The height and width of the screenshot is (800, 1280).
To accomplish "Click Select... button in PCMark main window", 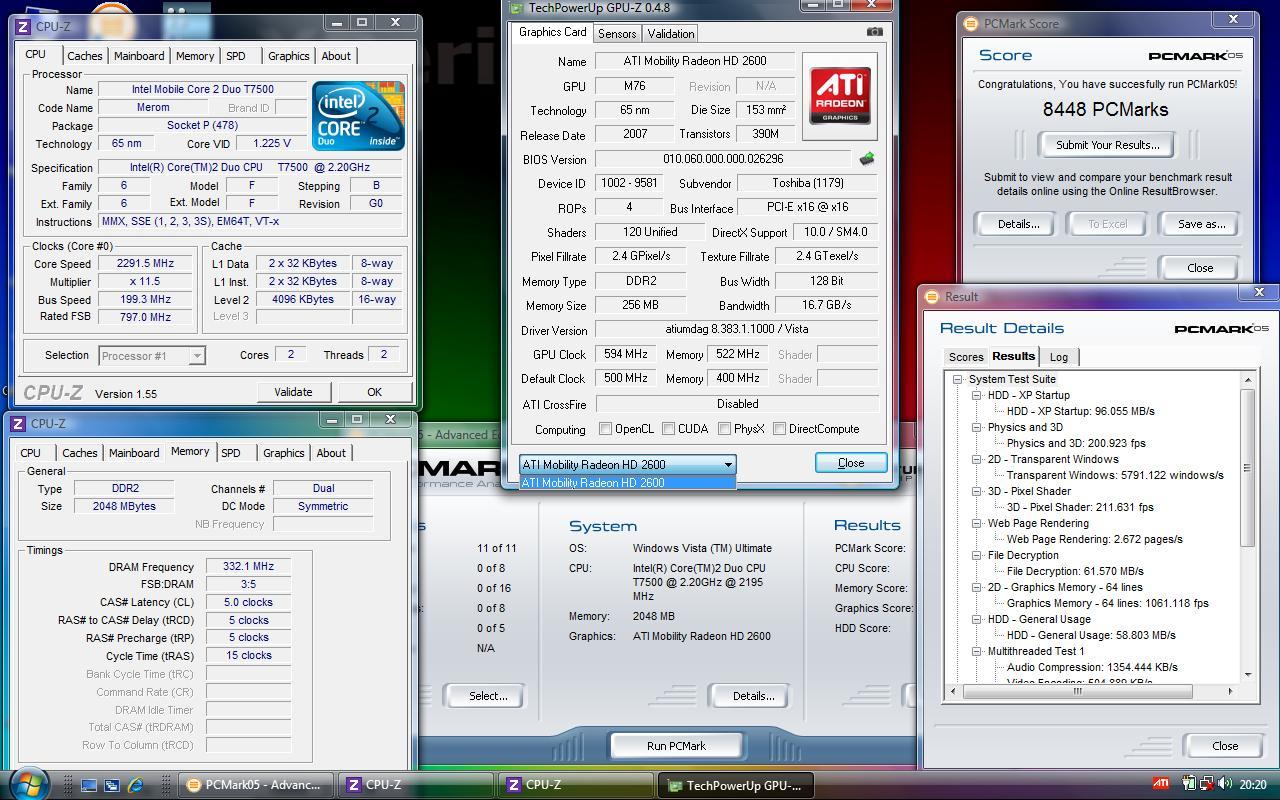I will [488, 696].
